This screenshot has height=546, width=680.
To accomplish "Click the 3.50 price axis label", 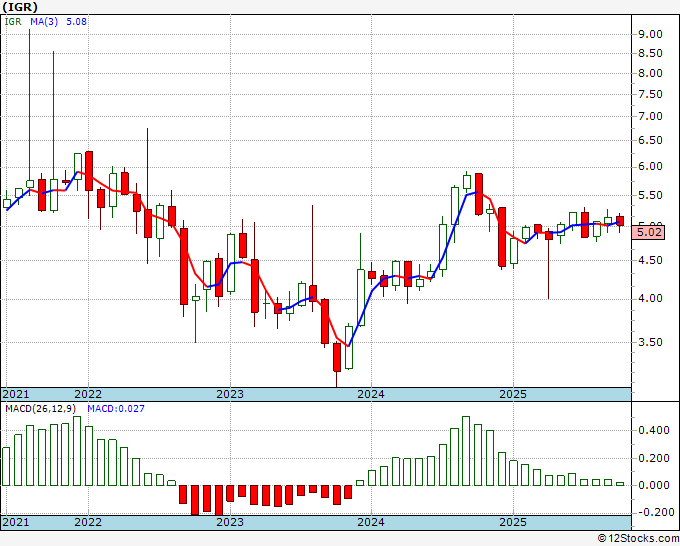I will click(x=651, y=342).
